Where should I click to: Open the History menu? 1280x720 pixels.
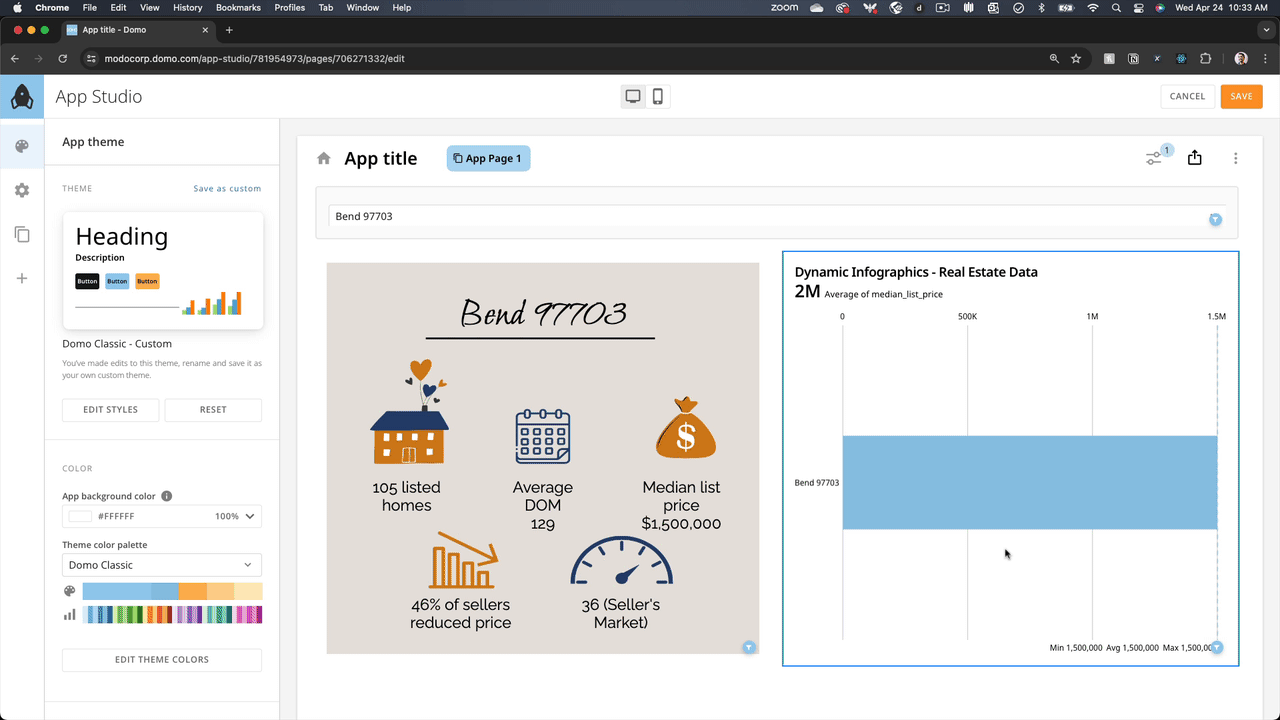(x=187, y=7)
